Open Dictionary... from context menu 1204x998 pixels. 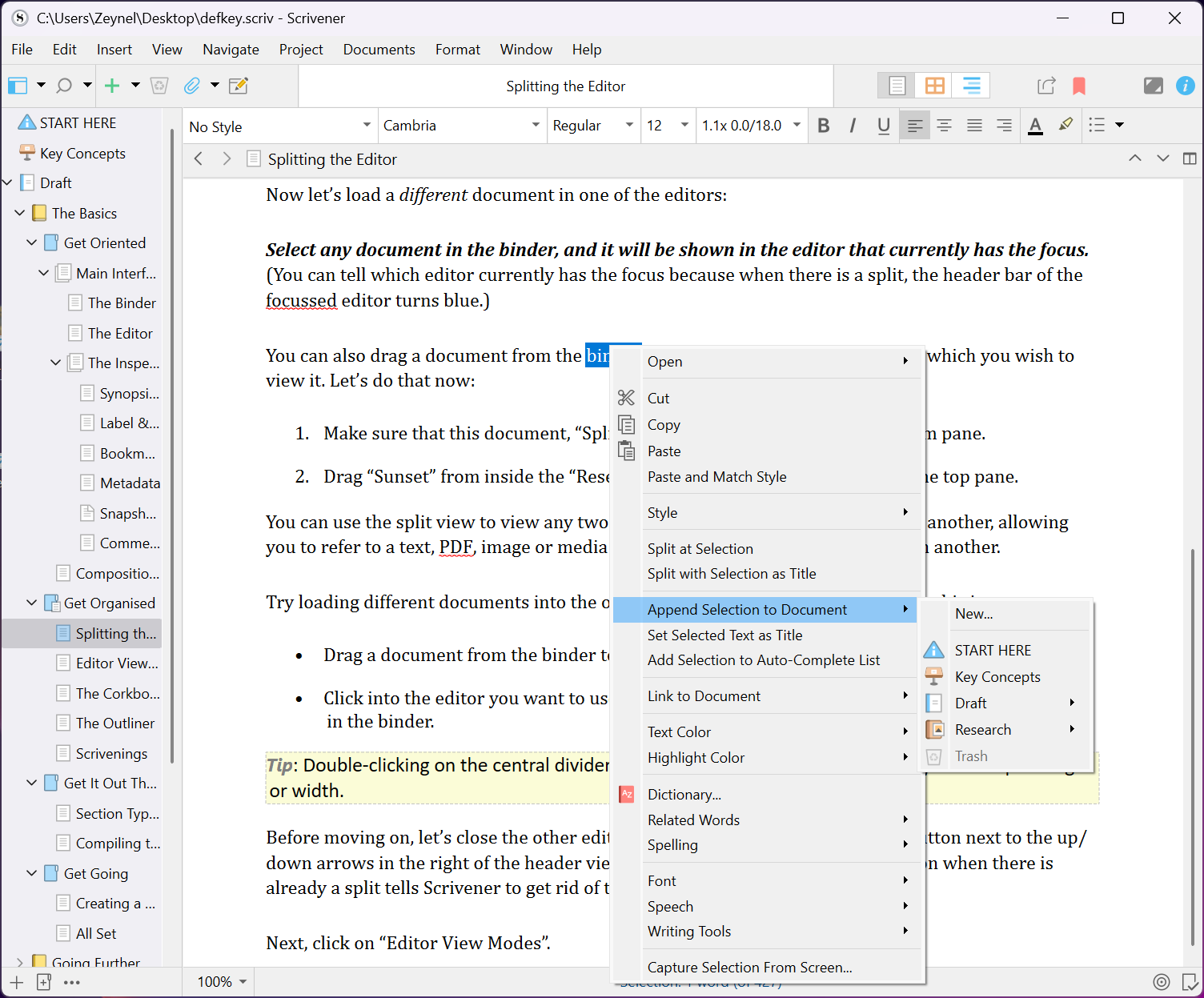[768, 795]
